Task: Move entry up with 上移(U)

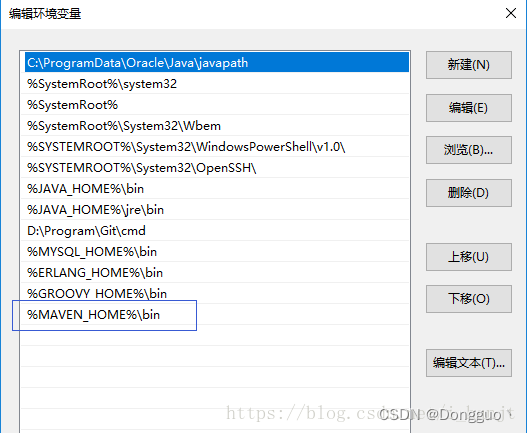Action: [x=469, y=257]
